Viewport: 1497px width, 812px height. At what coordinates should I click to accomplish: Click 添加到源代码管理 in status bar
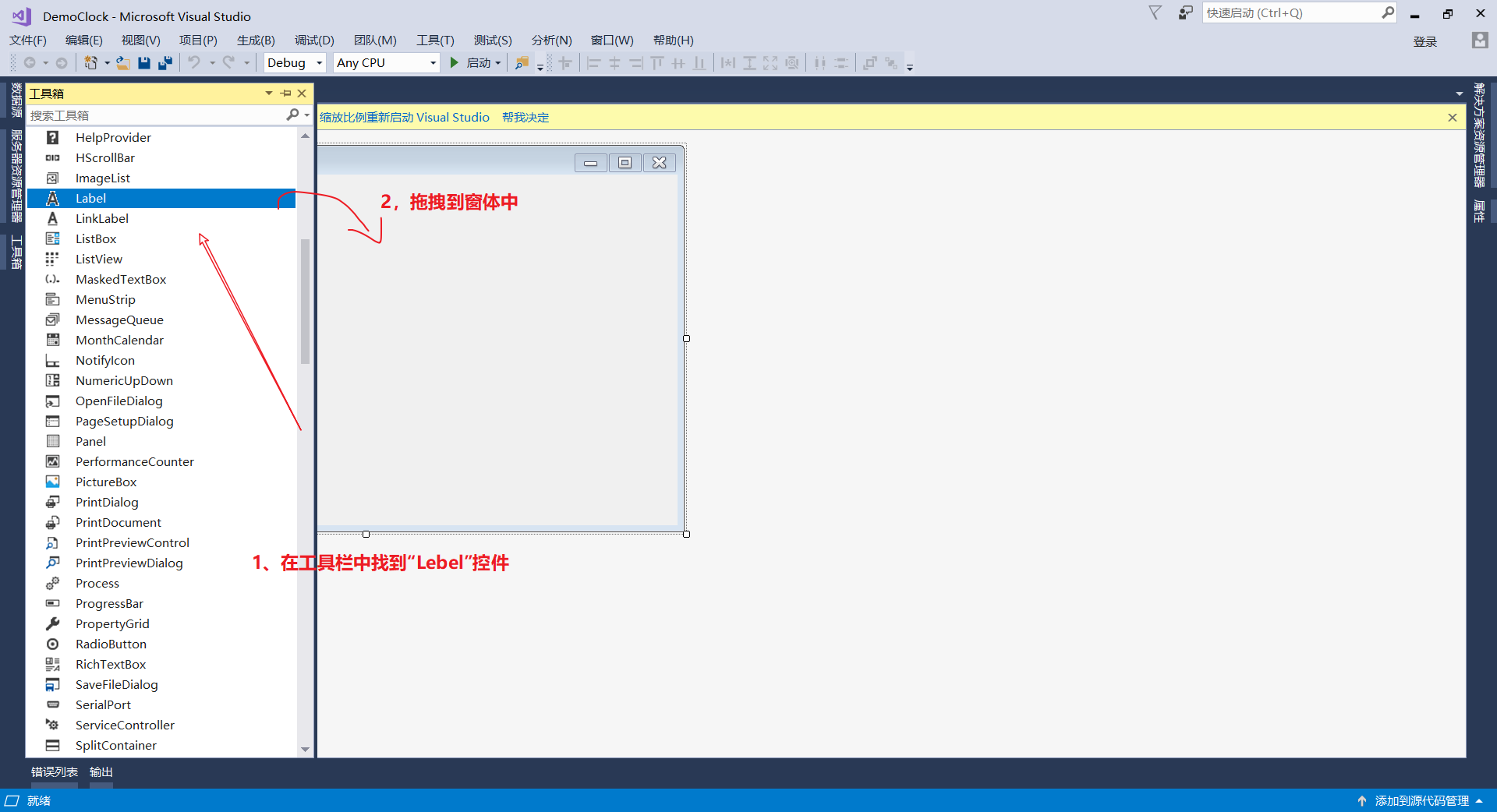[x=1421, y=801]
